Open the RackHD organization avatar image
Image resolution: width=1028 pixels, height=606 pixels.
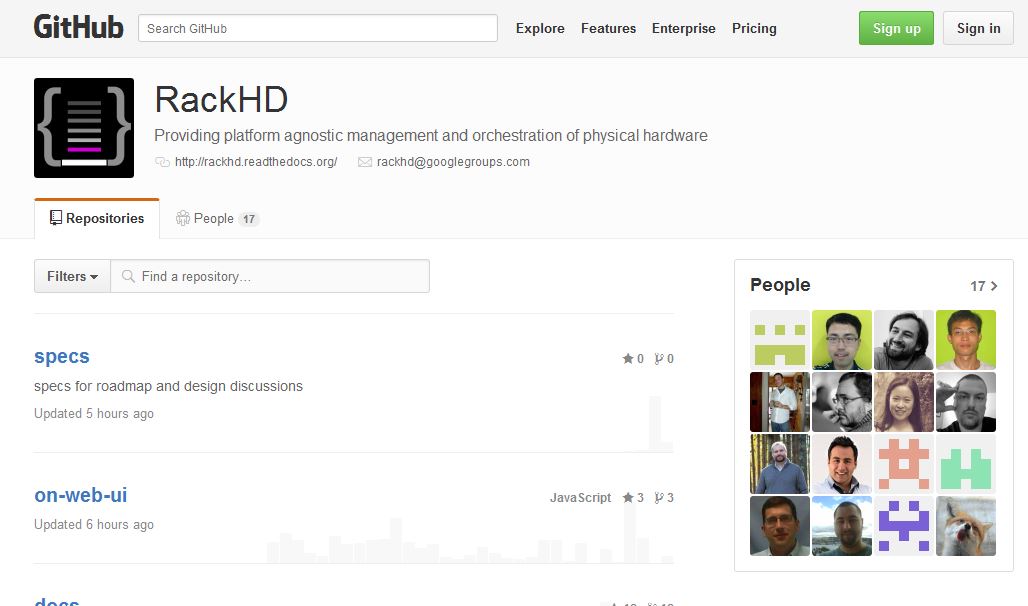(x=84, y=128)
